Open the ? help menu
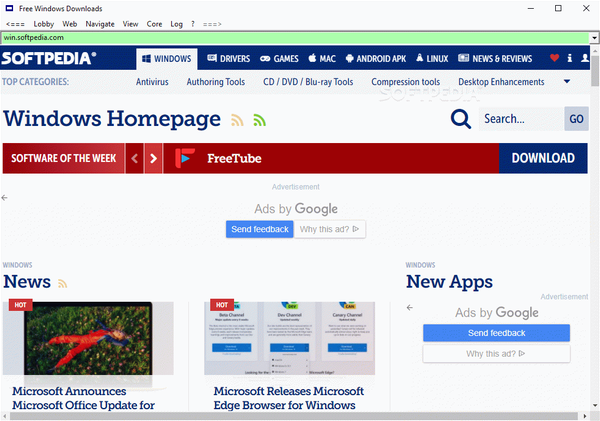The width and height of the screenshot is (600, 421). [193, 24]
